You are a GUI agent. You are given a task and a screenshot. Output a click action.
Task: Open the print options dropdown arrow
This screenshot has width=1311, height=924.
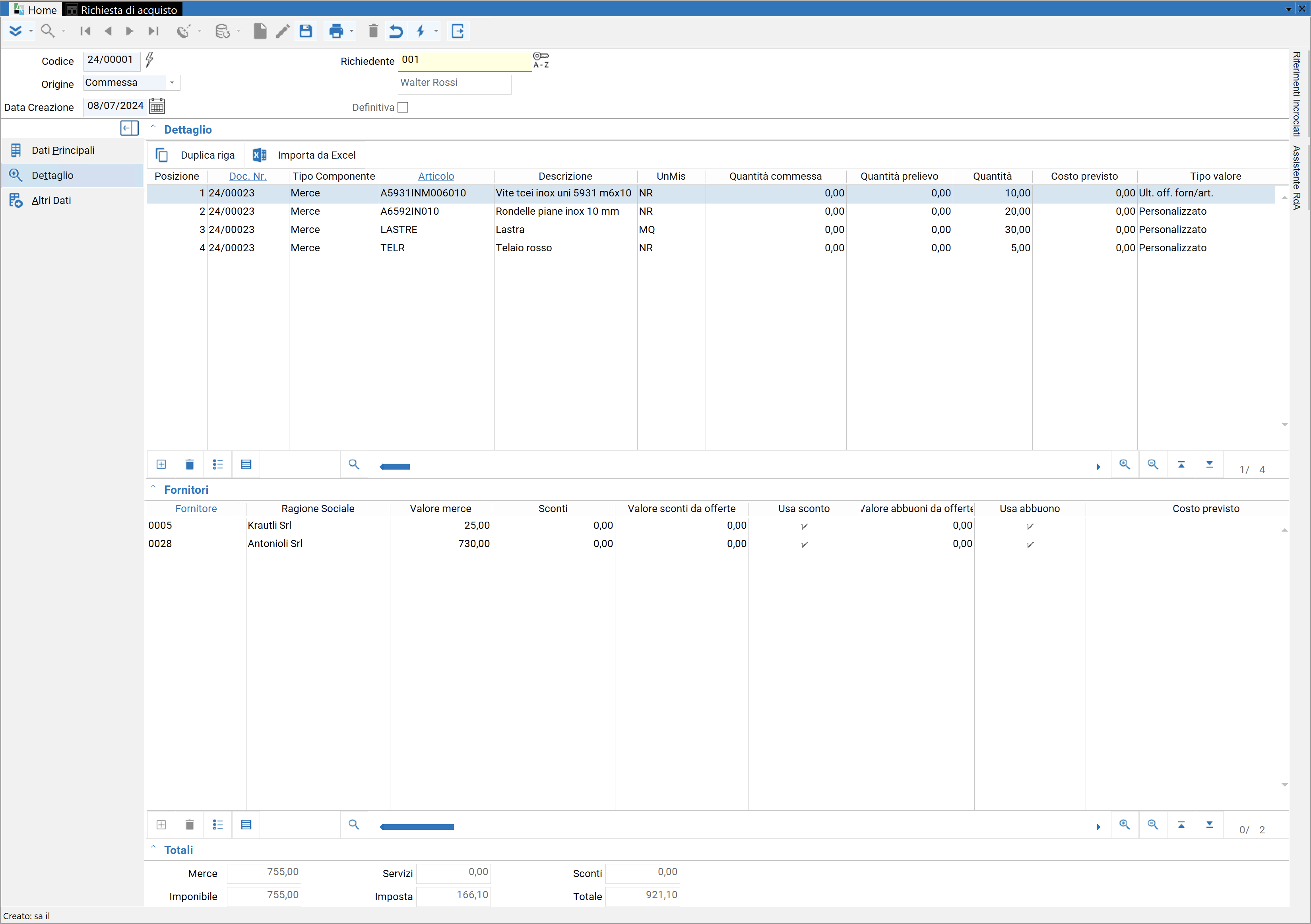352,31
